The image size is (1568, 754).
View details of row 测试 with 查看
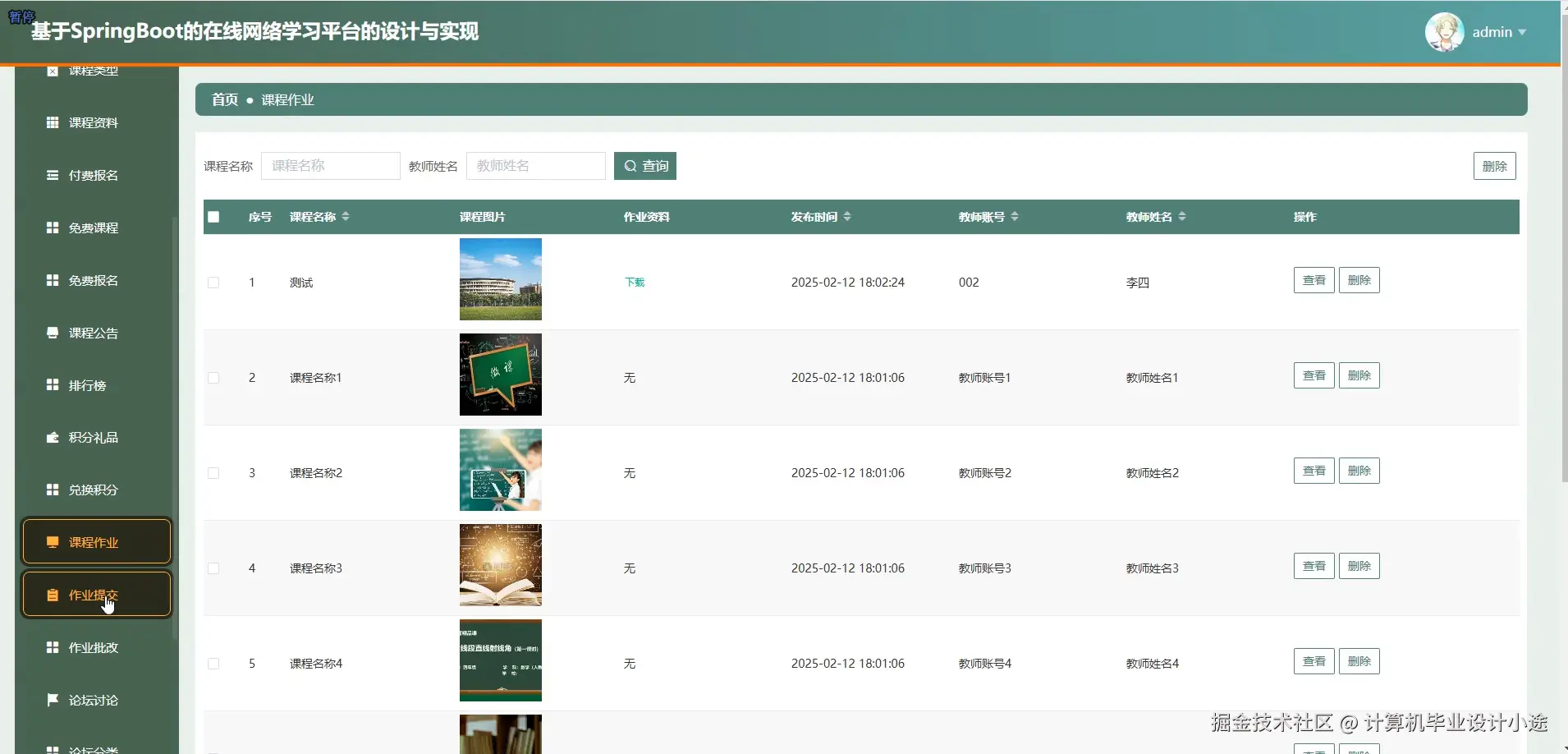tap(1314, 280)
